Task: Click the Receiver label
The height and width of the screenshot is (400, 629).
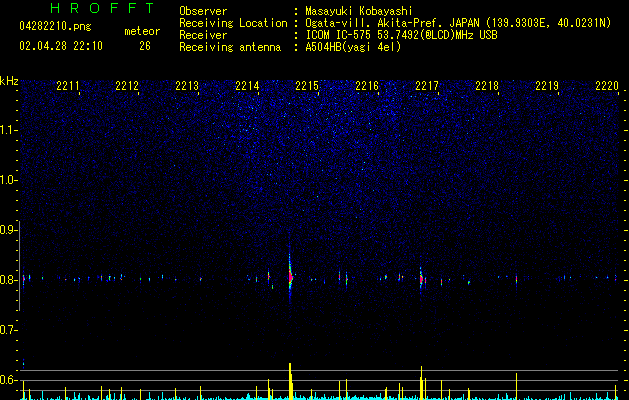Action: [x=203, y=35]
